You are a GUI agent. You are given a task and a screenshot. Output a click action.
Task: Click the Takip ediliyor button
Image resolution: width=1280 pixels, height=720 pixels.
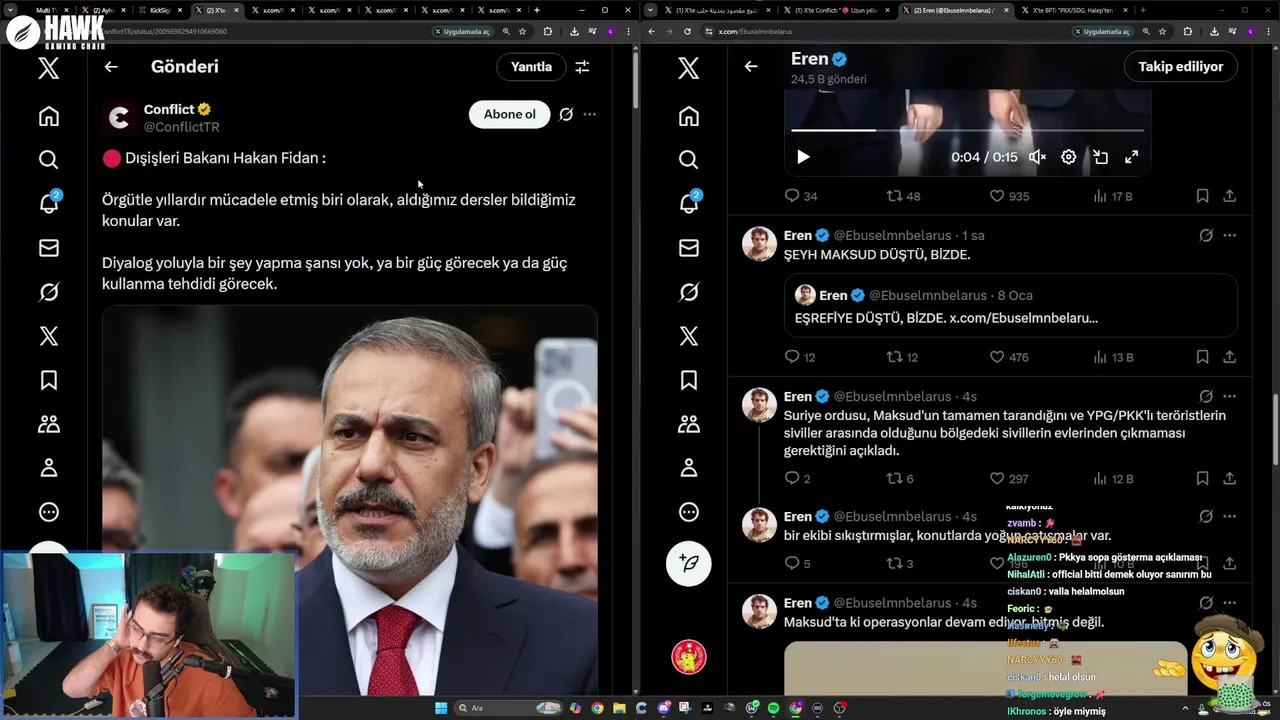1181,67
